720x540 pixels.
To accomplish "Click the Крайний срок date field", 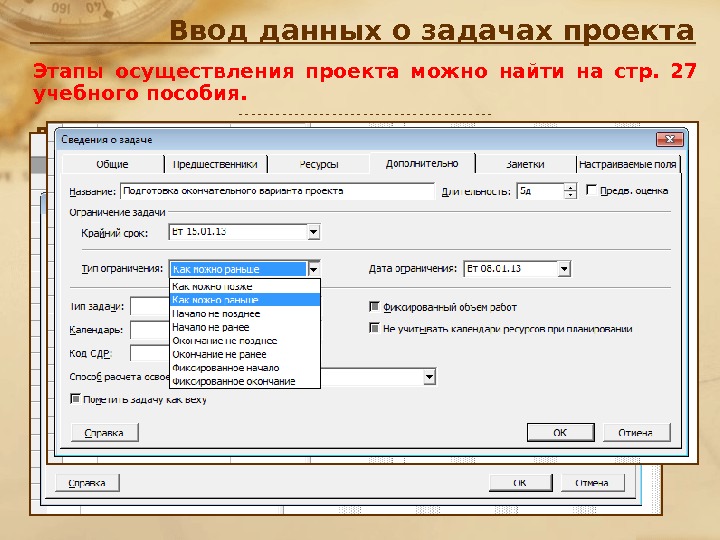I will [x=238, y=232].
